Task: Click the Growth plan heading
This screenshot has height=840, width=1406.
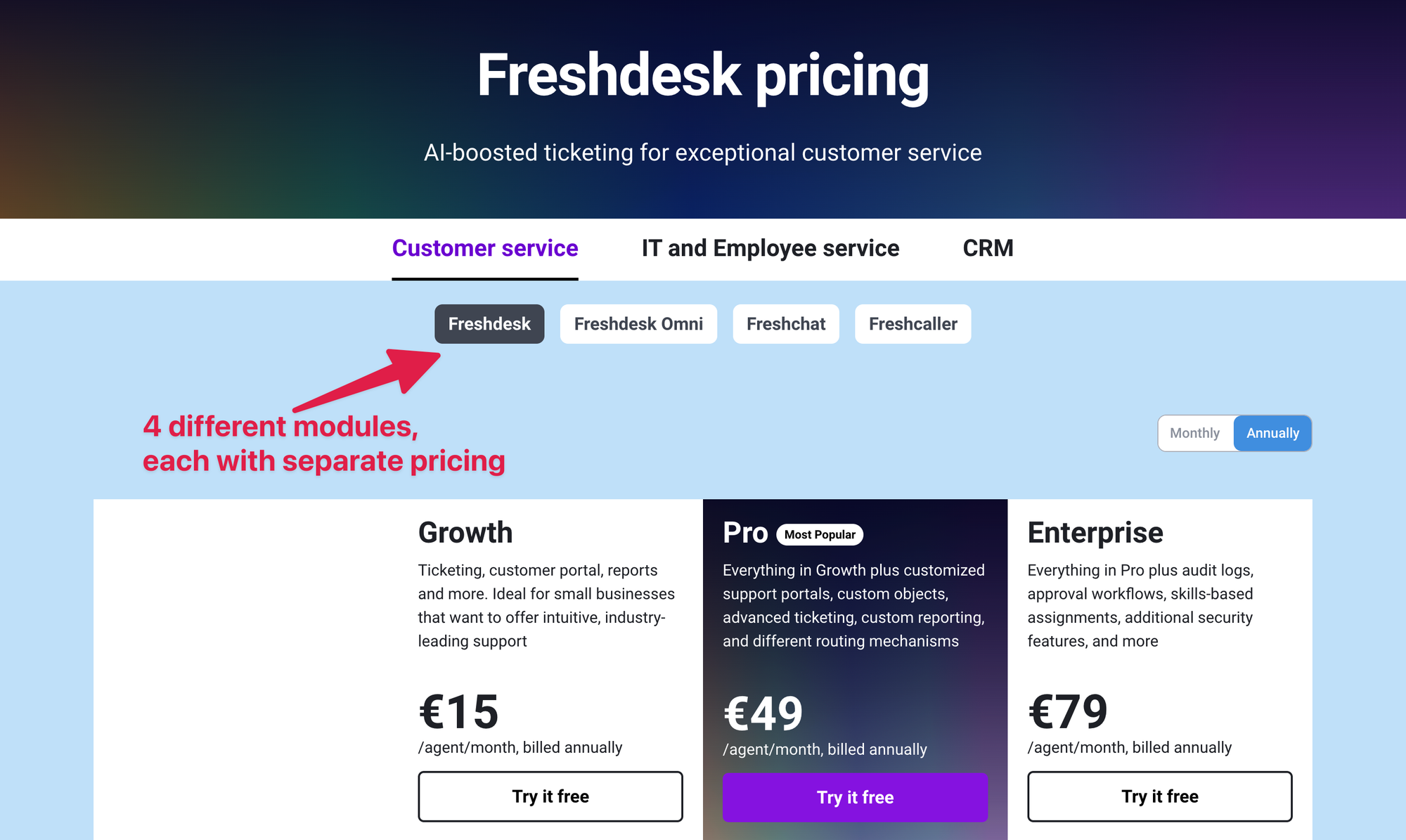Action: point(465,532)
